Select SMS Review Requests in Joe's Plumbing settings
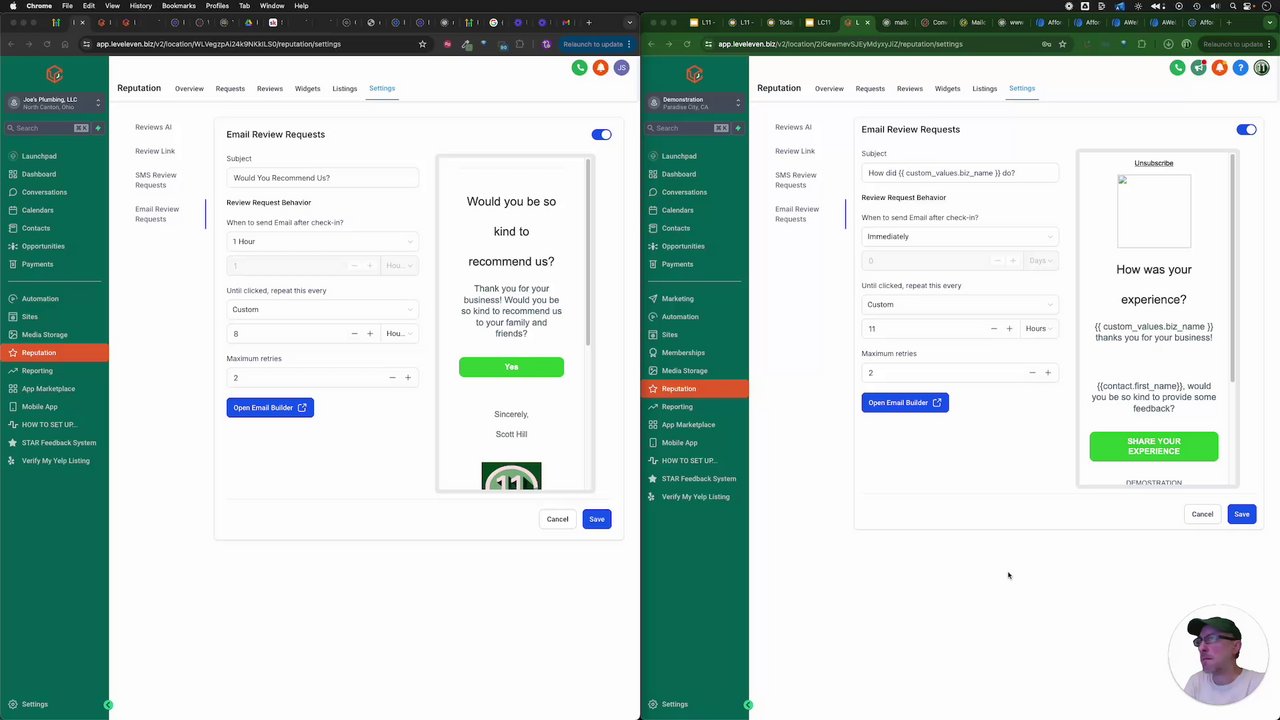 pos(156,180)
